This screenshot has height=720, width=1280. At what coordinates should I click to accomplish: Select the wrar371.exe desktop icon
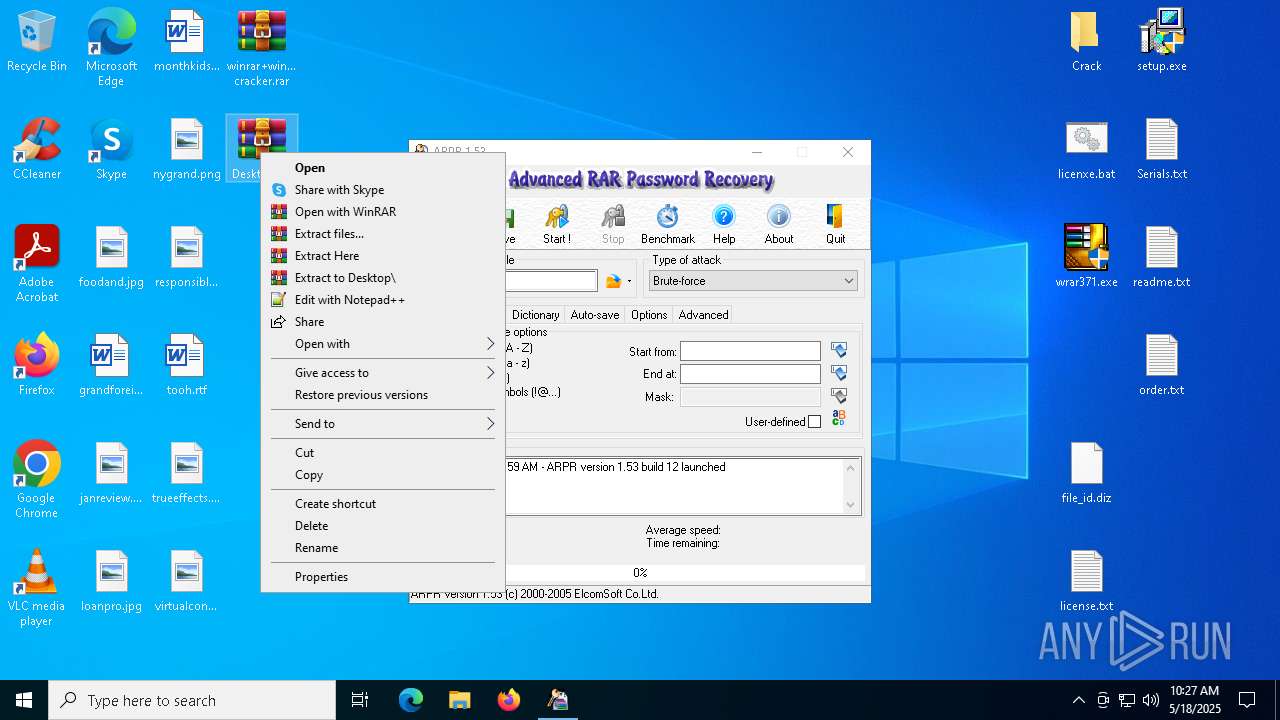(x=1086, y=258)
